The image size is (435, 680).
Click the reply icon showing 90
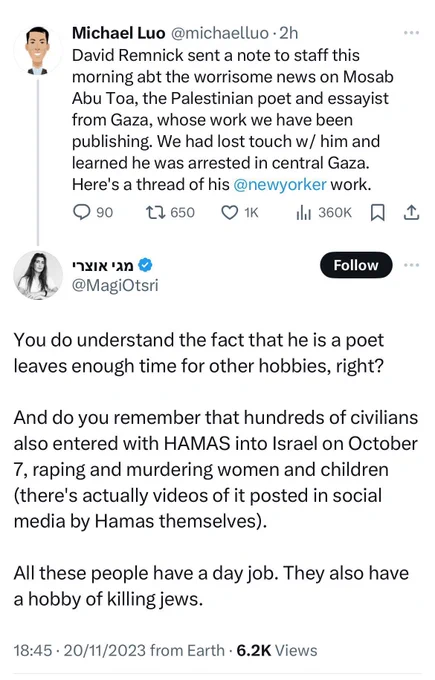tap(81, 212)
